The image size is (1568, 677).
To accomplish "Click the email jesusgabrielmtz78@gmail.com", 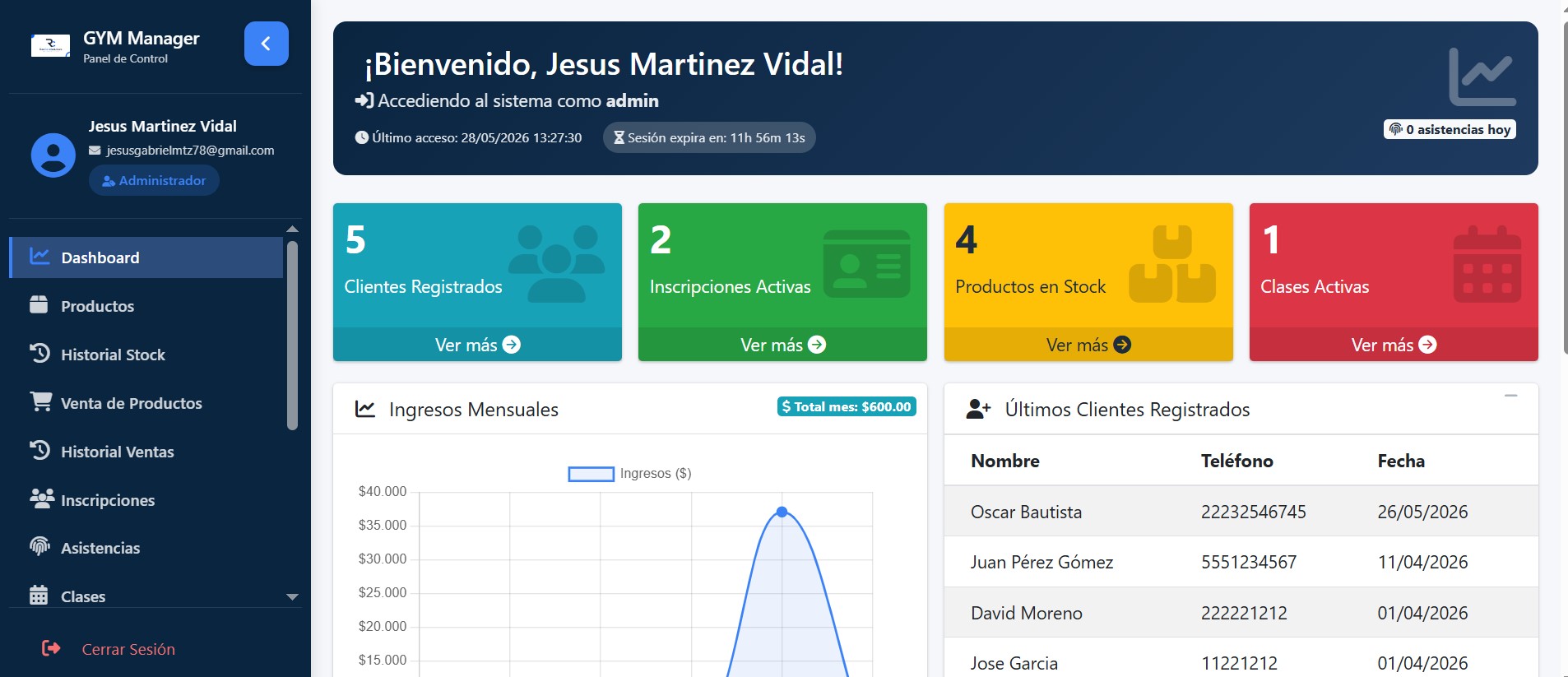I will coord(190,151).
